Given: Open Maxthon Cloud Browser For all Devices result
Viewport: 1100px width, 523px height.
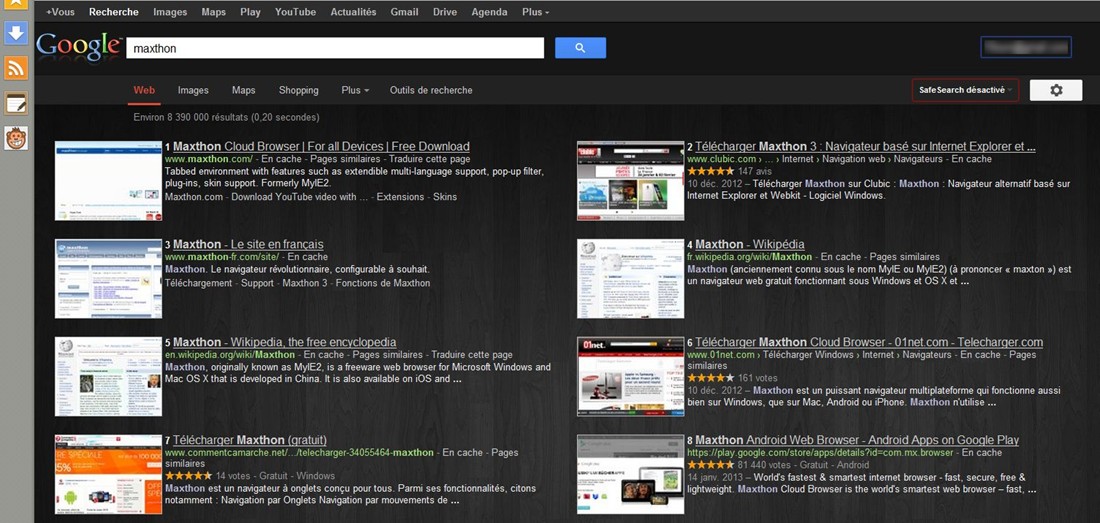Looking at the screenshot, I should click(321, 147).
